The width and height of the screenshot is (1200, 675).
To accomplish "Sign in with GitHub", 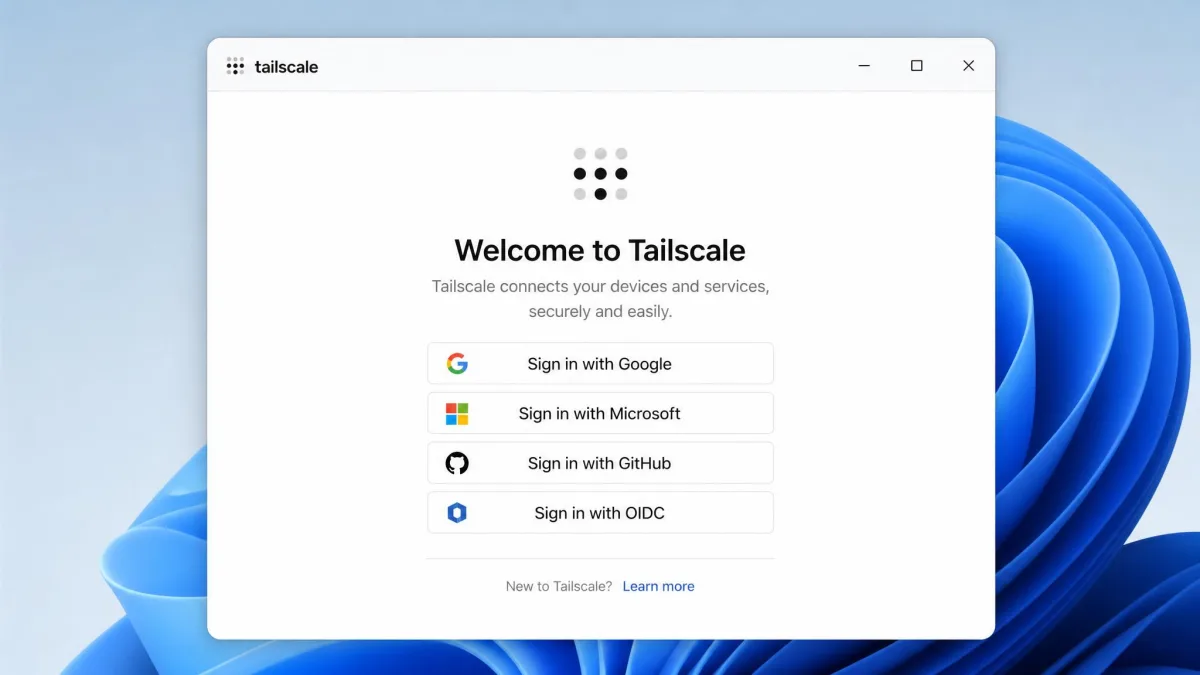I will (600, 463).
